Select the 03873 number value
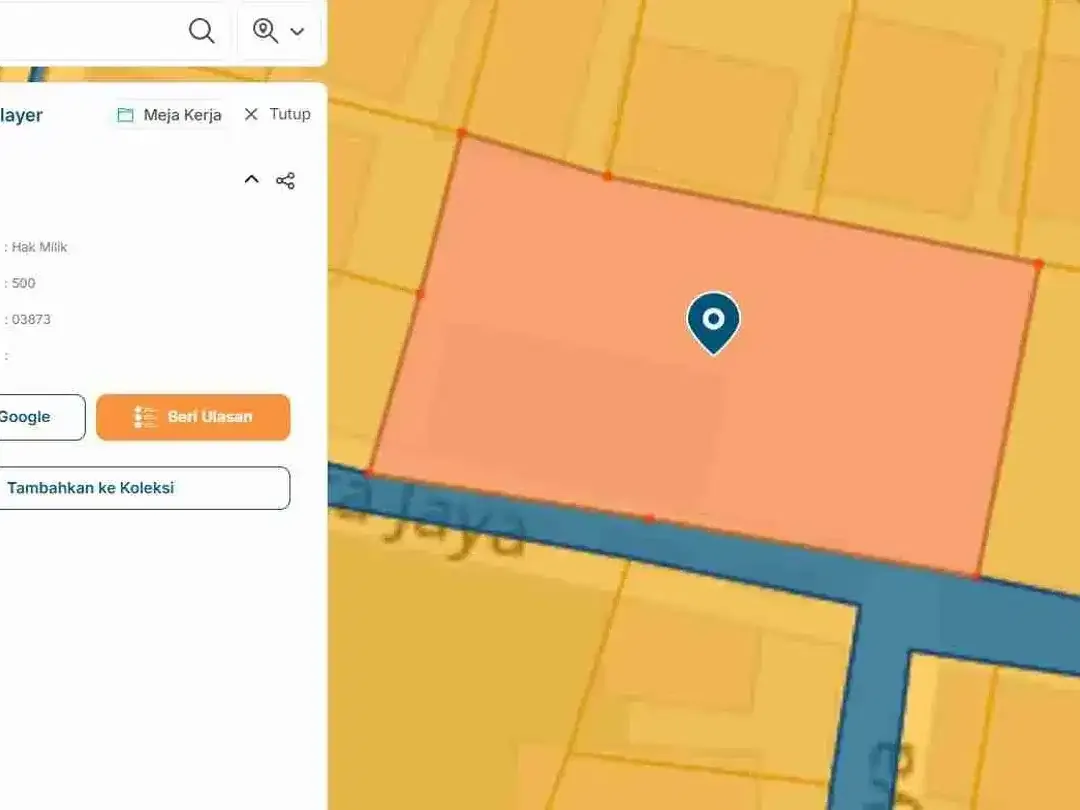The height and width of the screenshot is (810, 1080). click(x=31, y=319)
